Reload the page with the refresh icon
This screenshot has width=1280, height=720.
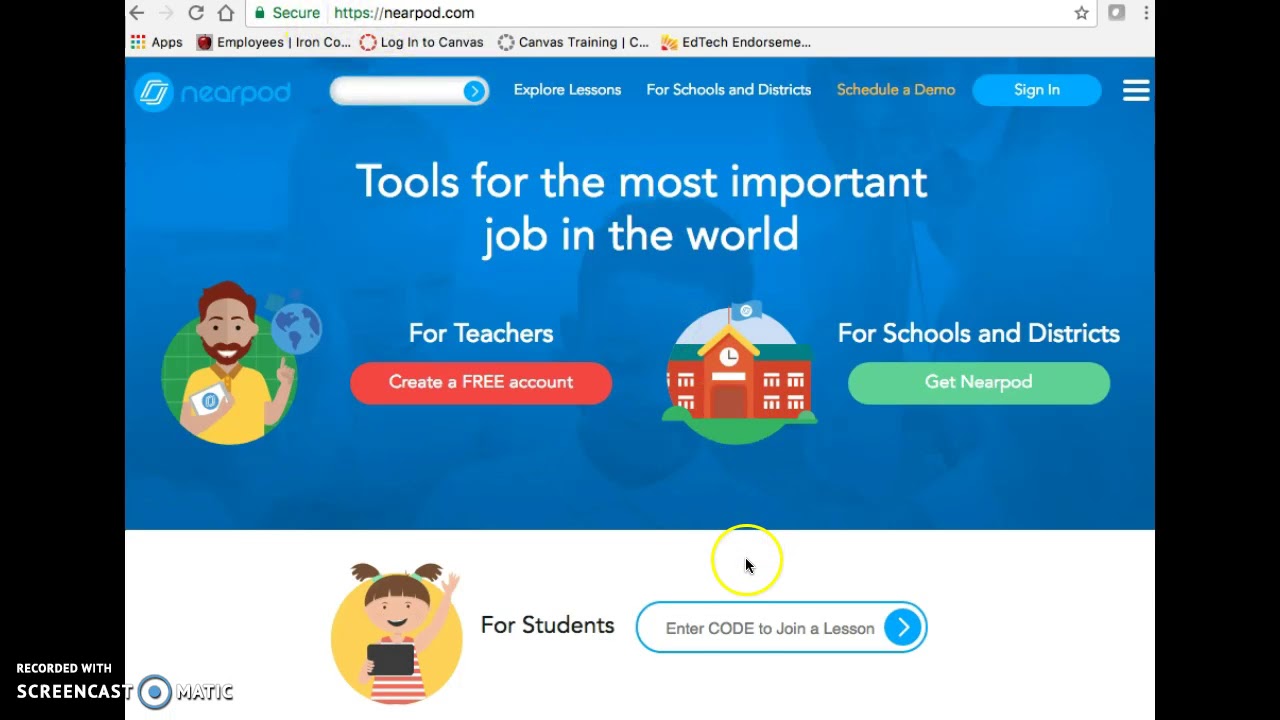(196, 13)
